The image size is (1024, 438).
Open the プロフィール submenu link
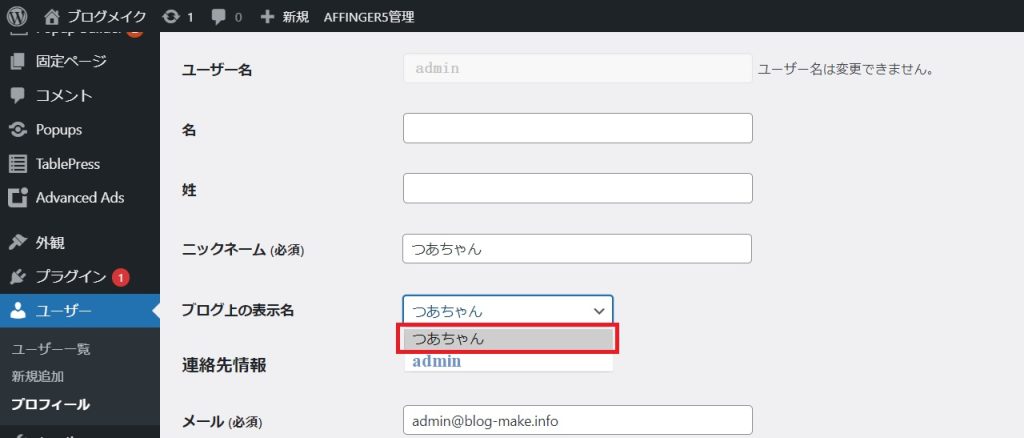(50, 404)
